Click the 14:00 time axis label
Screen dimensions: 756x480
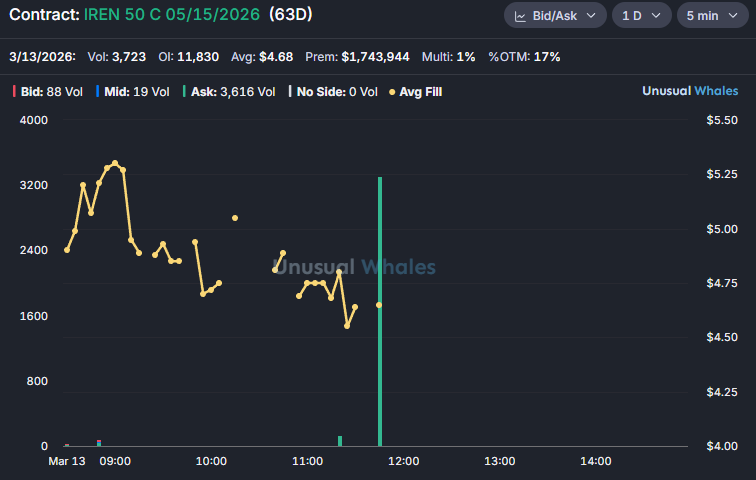click(x=595, y=461)
